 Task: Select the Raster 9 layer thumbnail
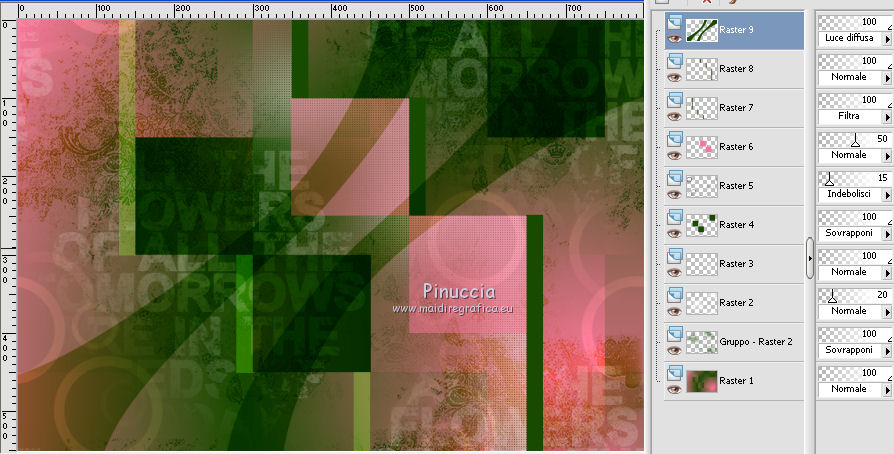701,30
